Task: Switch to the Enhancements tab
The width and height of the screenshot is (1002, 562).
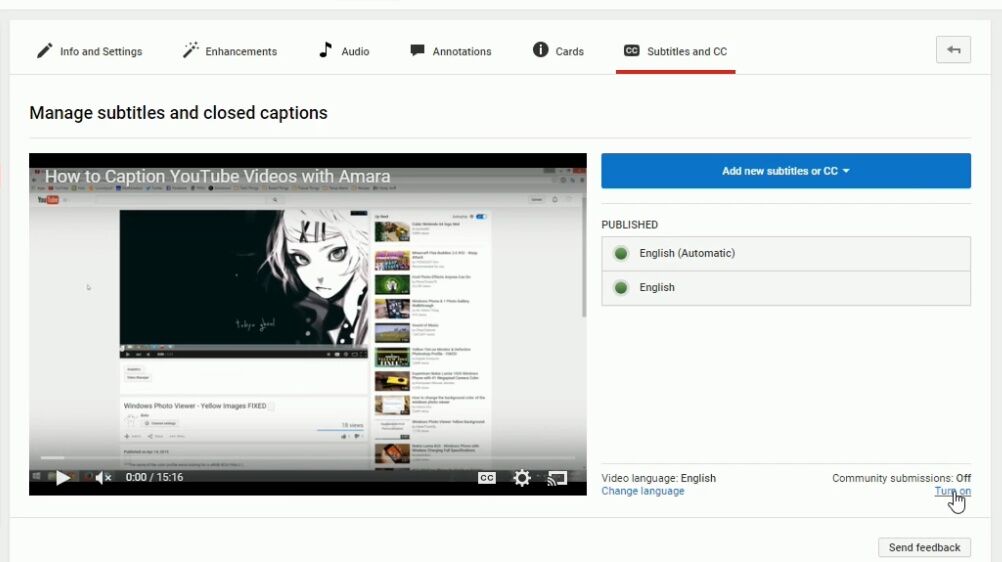Action: (230, 51)
